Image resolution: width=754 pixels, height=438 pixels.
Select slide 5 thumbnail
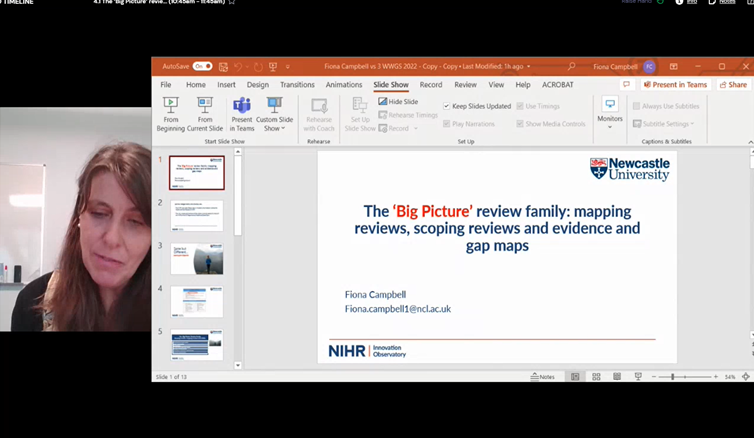(197, 345)
